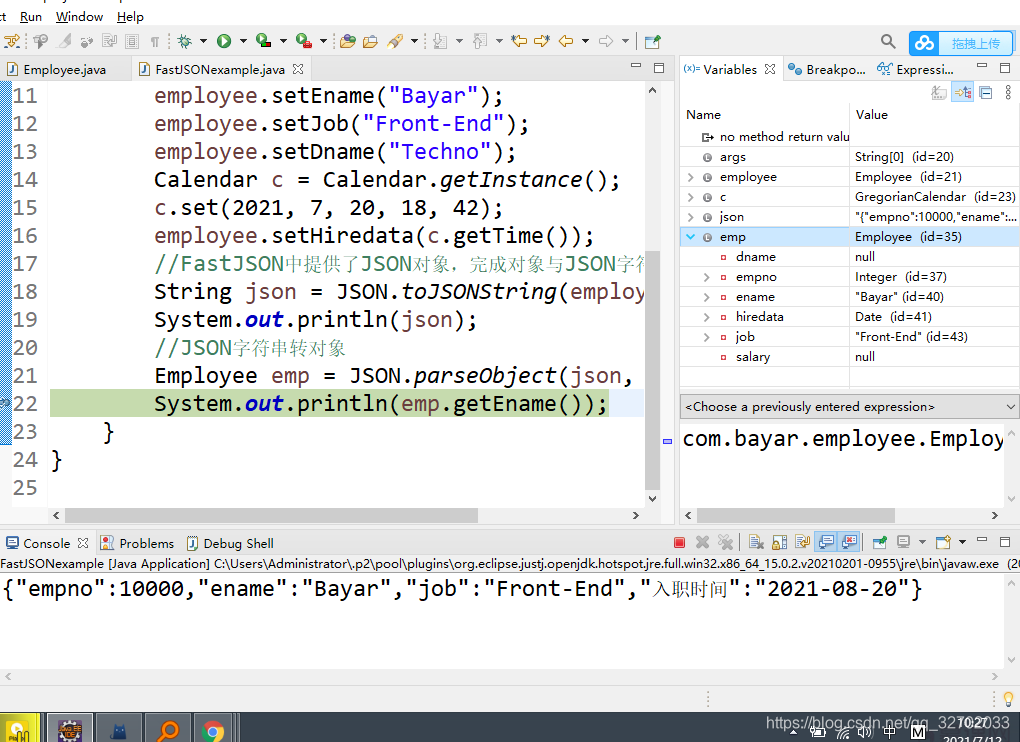Screen dimensions: 1020x742
Task: Click the editor horizontal scrollbar
Action: coord(272,516)
